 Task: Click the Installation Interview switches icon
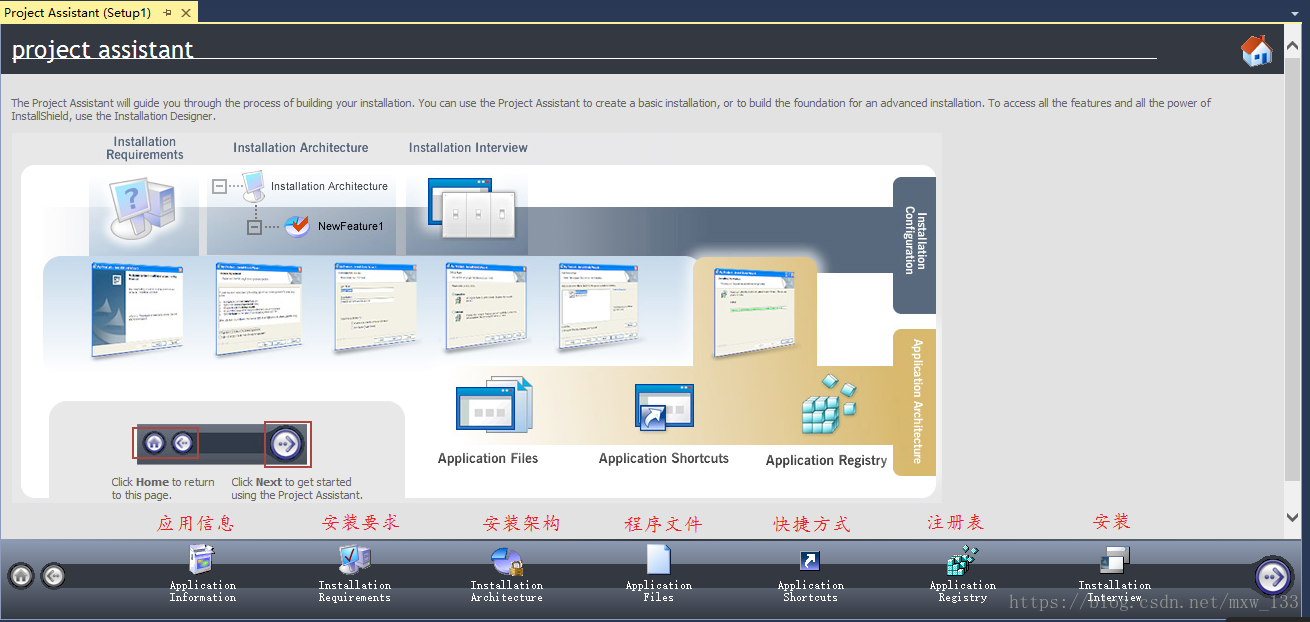pos(472,208)
